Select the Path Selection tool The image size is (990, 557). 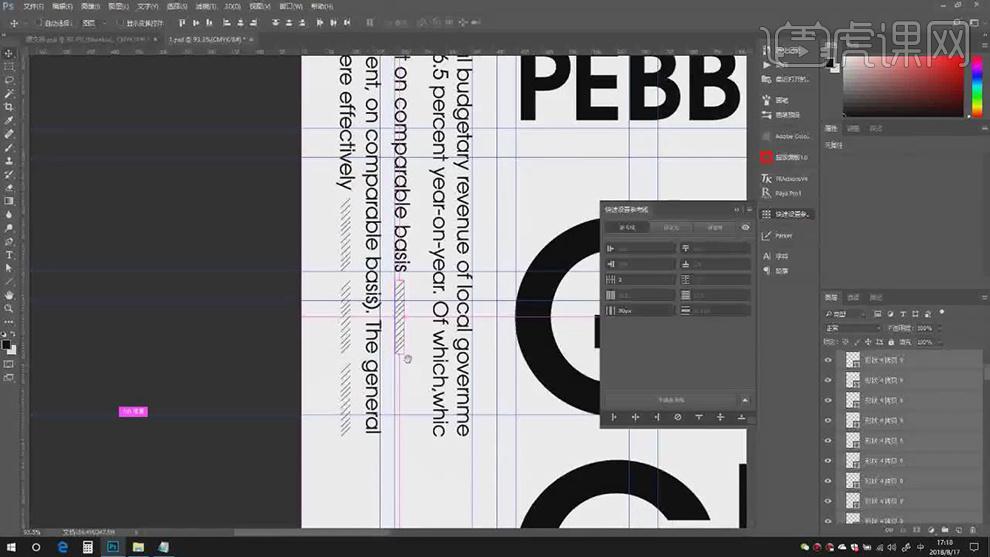(9, 268)
